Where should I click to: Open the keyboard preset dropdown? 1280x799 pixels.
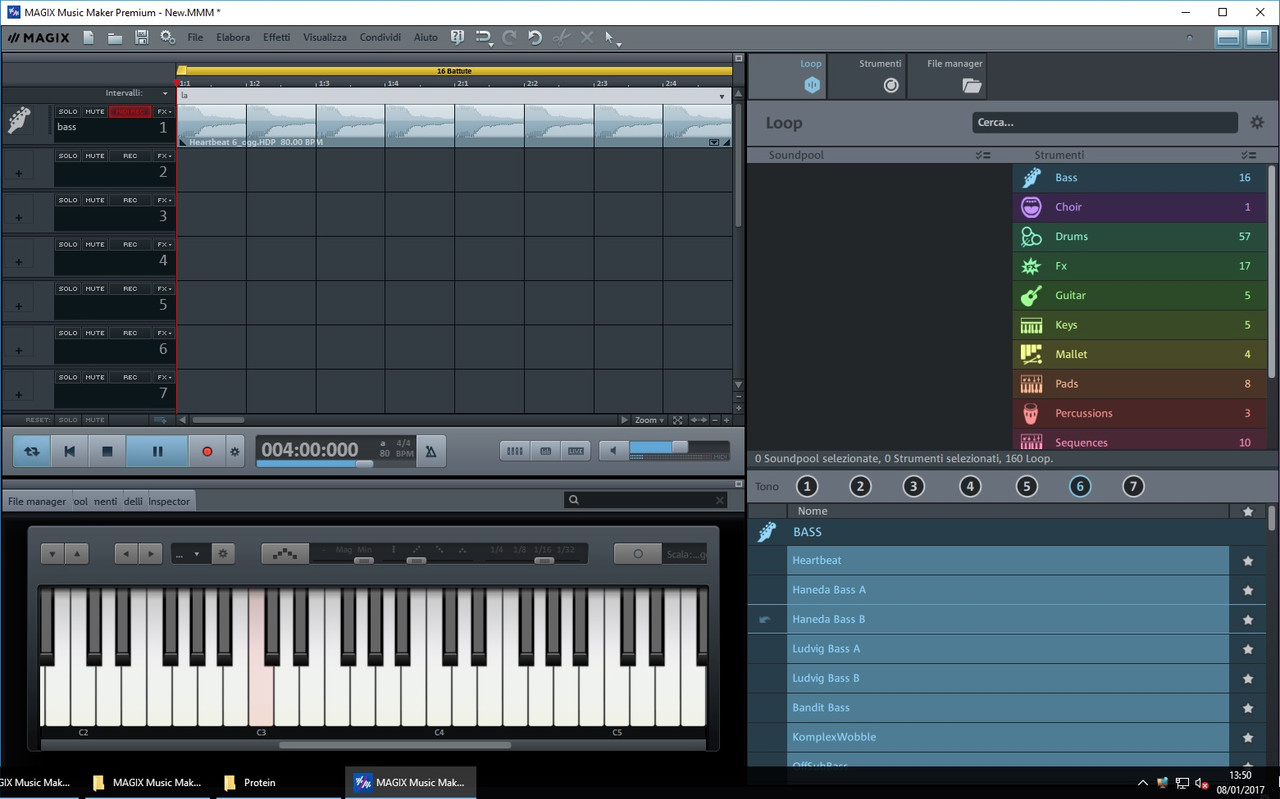pos(190,553)
